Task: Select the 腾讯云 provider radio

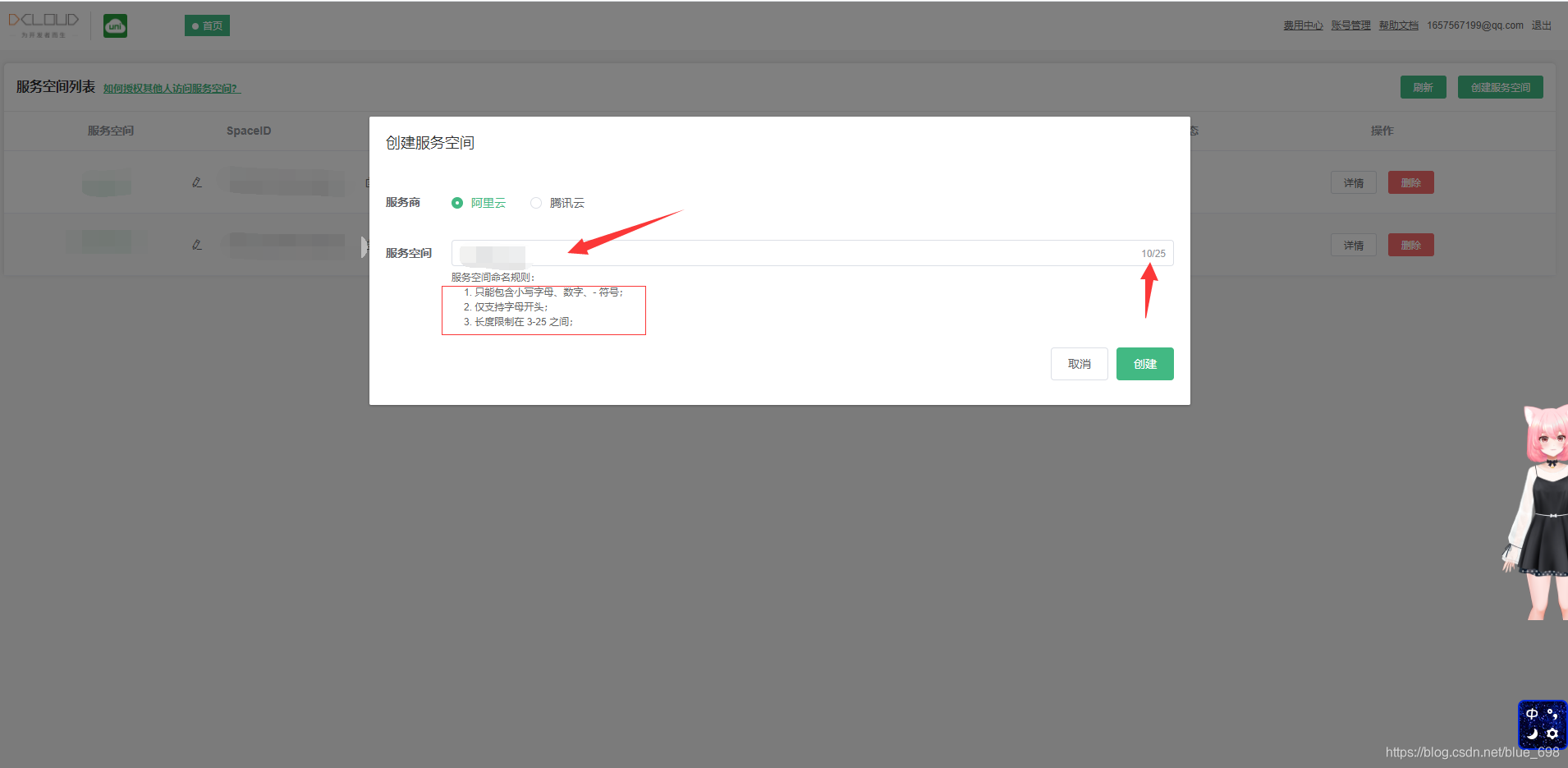Action: coord(536,203)
